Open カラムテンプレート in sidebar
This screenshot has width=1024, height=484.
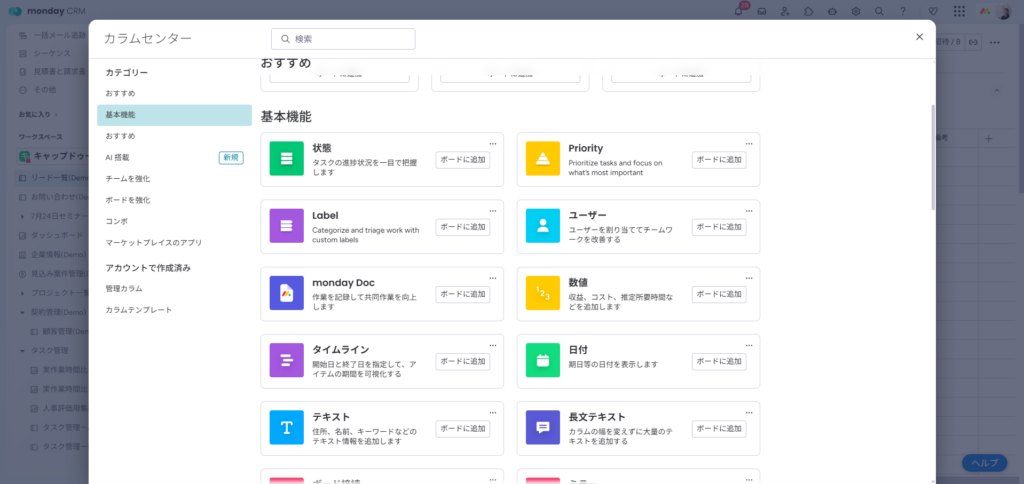click(x=139, y=310)
